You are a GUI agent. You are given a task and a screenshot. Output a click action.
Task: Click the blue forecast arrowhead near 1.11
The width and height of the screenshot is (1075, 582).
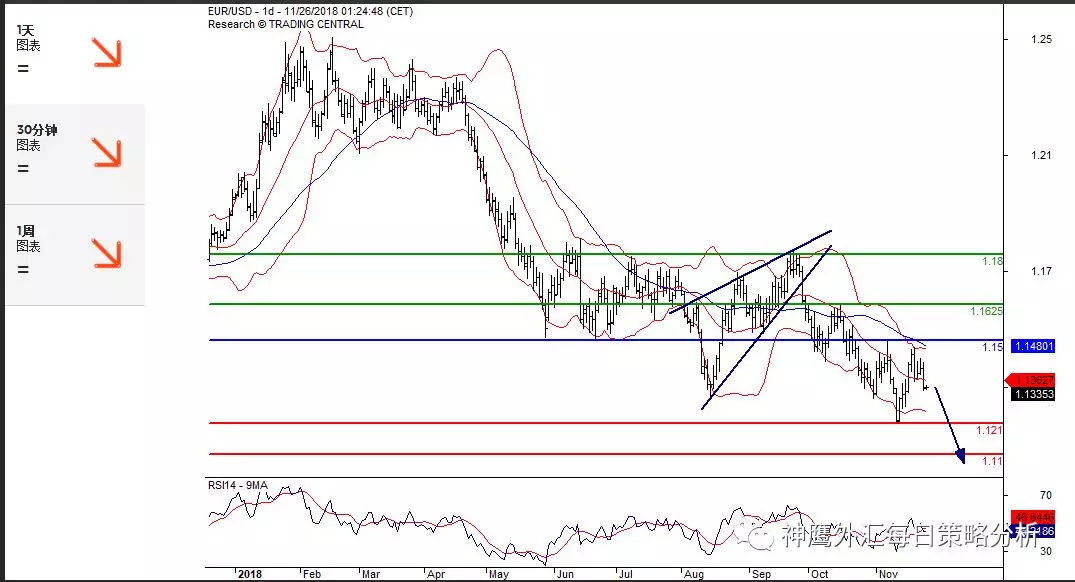[x=961, y=457]
